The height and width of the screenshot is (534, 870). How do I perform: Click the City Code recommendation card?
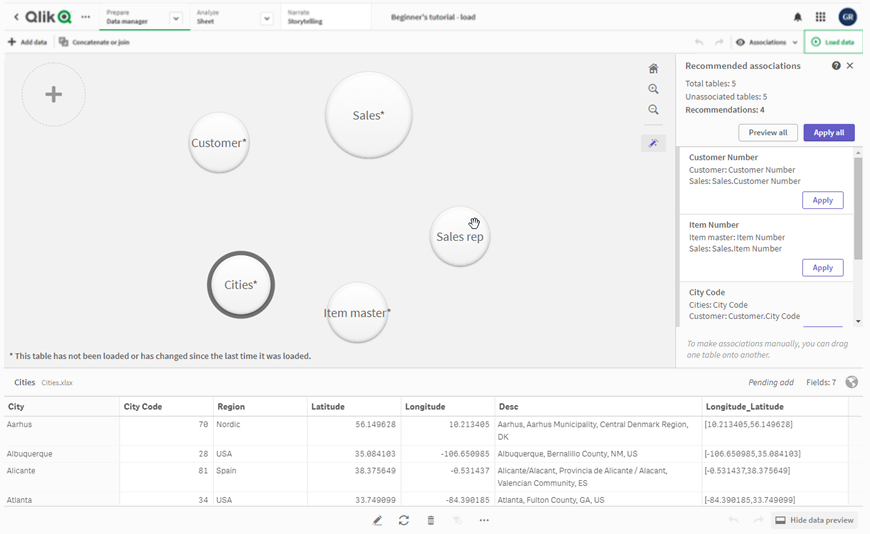(x=766, y=304)
